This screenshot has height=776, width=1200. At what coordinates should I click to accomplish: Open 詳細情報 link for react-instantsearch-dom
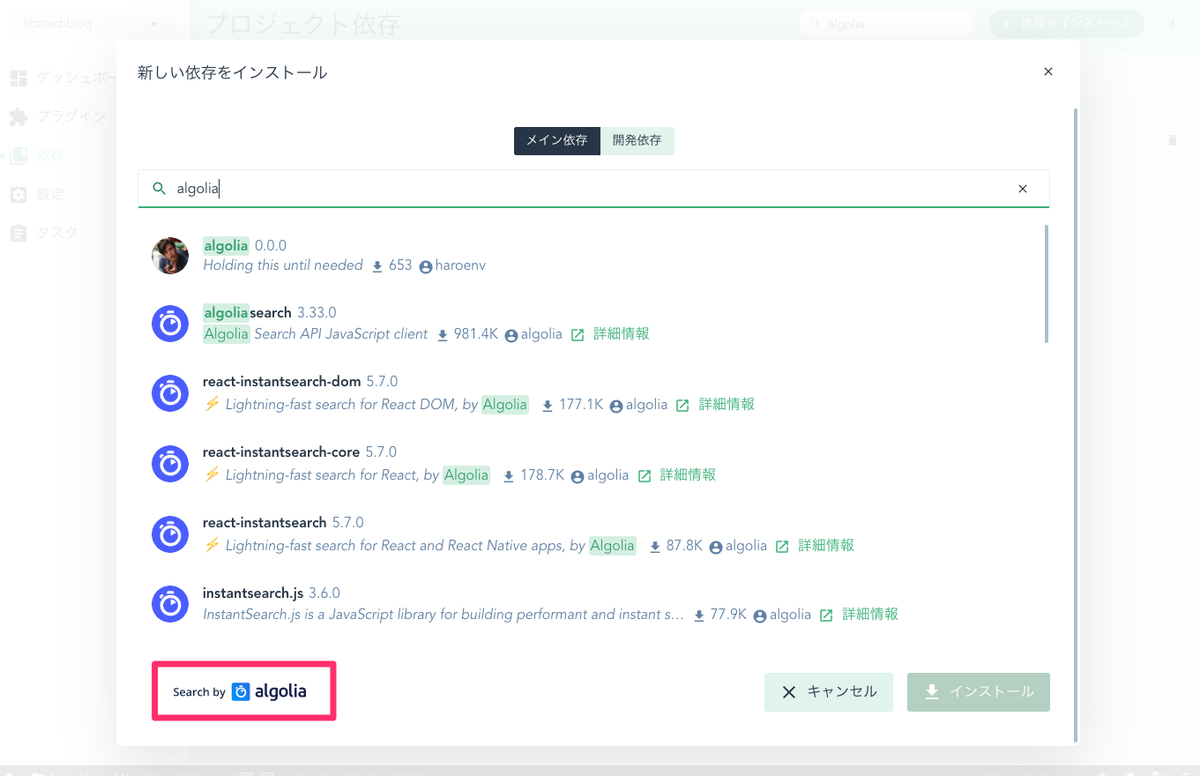point(727,405)
